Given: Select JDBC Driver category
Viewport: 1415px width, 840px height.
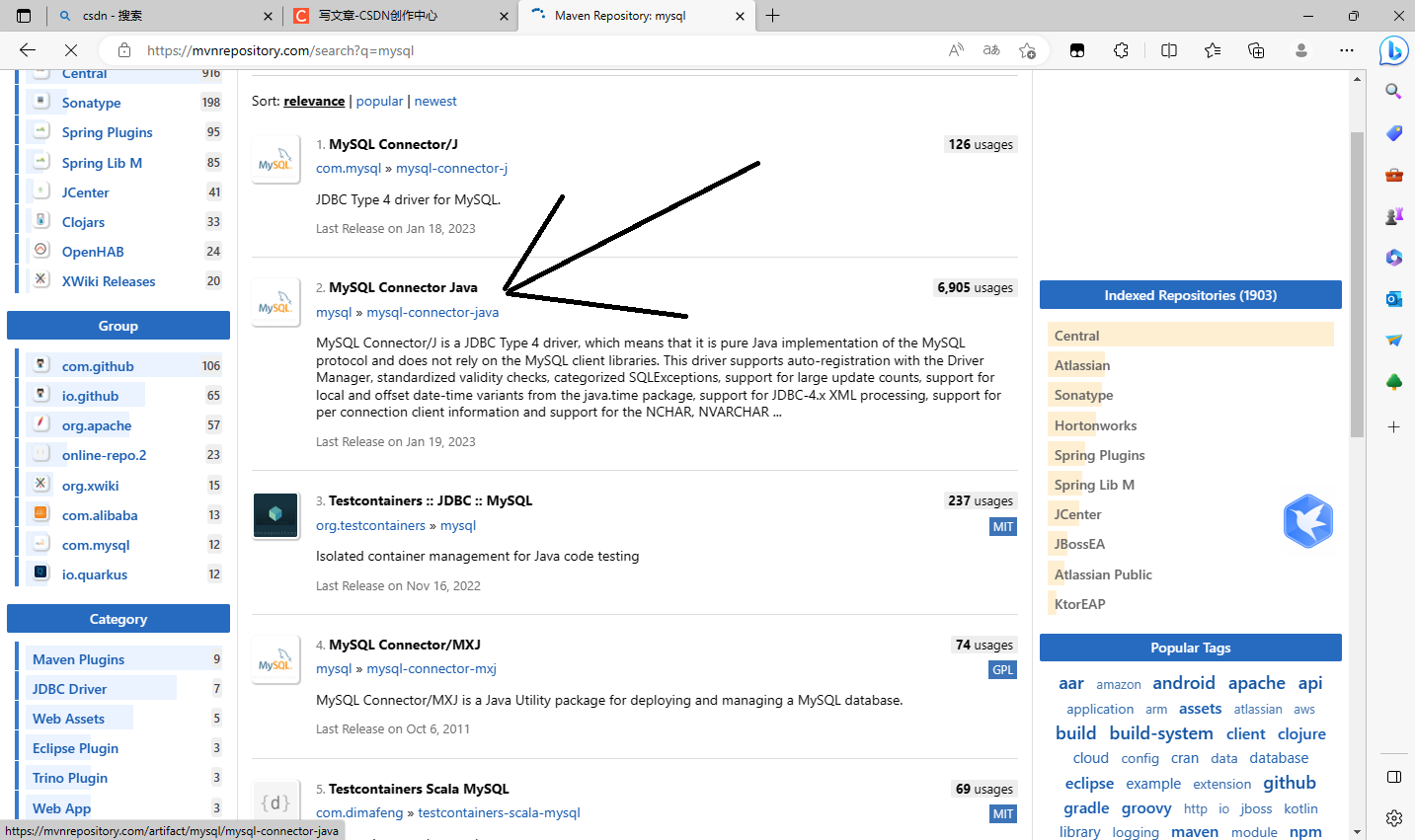Looking at the screenshot, I should pyautogui.click(x=69, y=689).
